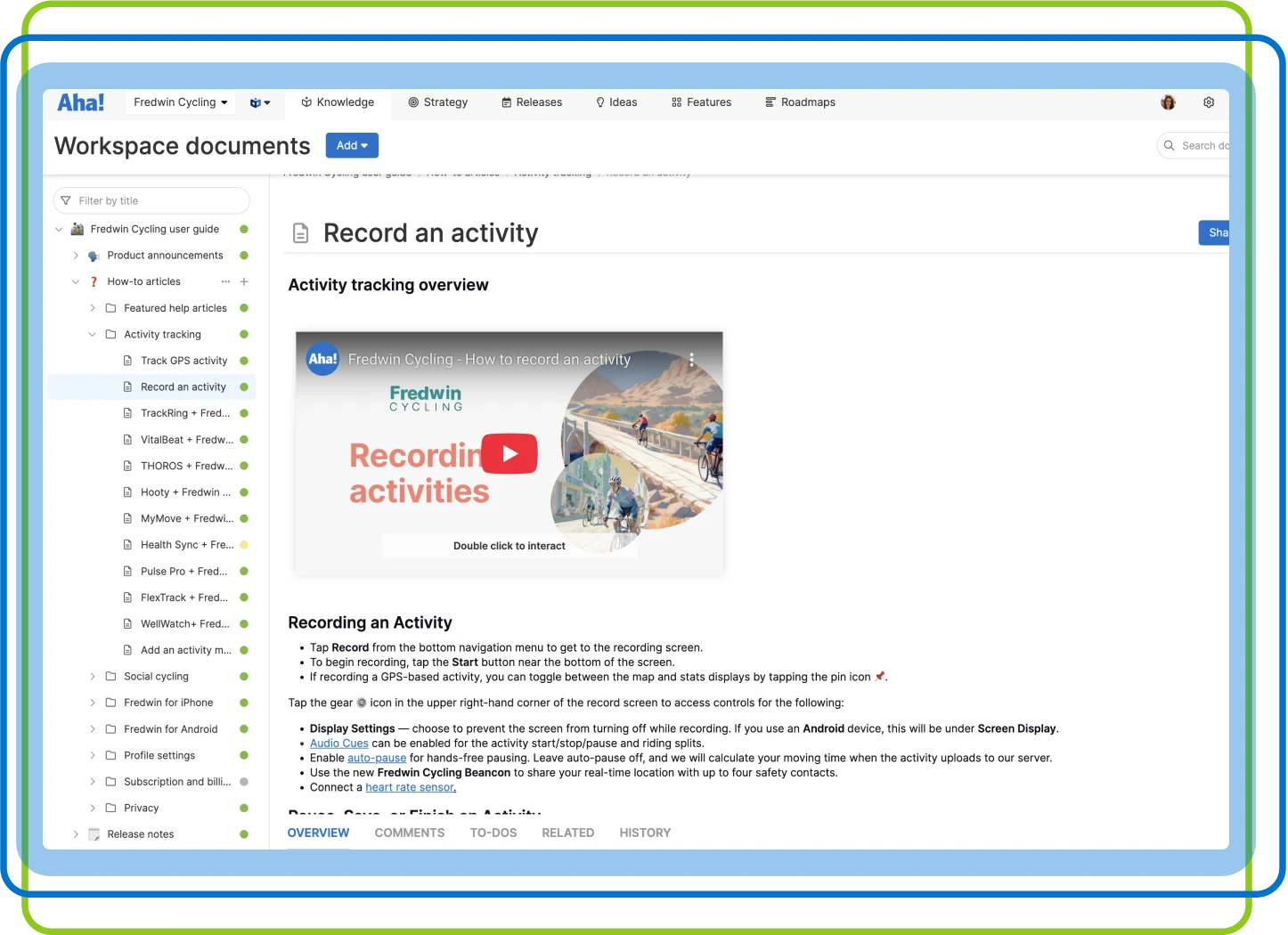Open the Releases menu
The width and height of the screenshot is (1288, 935).
coord(532,102)
